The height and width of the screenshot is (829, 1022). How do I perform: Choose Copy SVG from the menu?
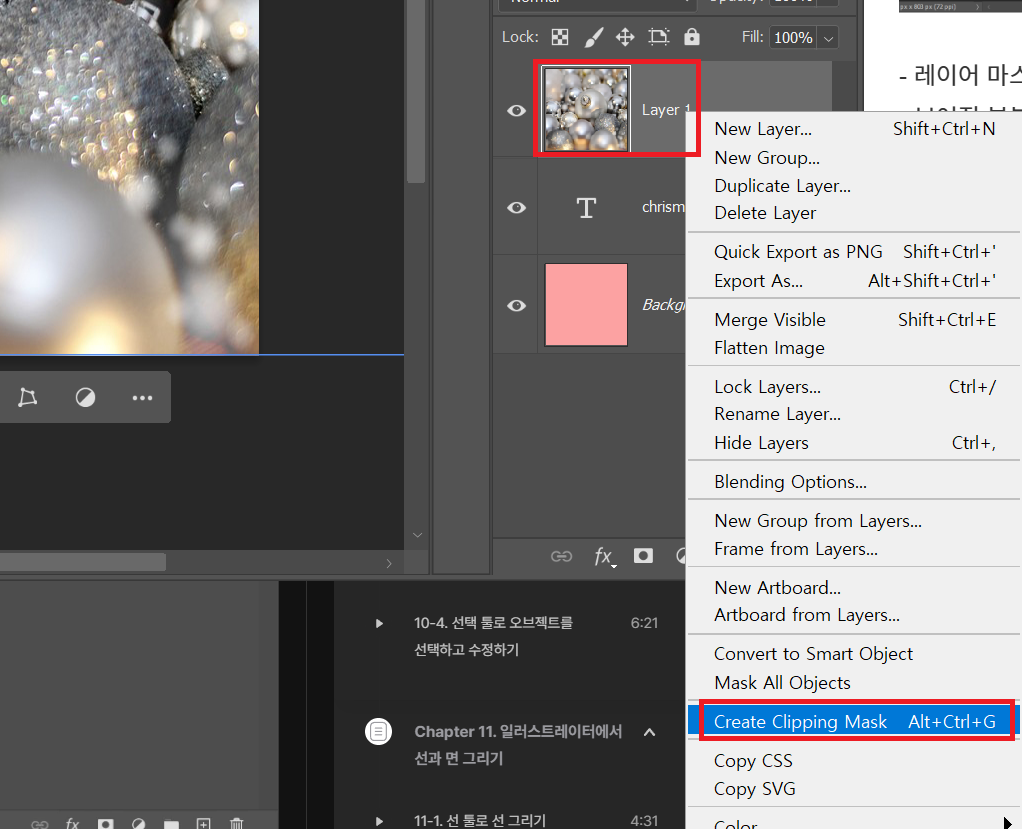coord(854,789)
